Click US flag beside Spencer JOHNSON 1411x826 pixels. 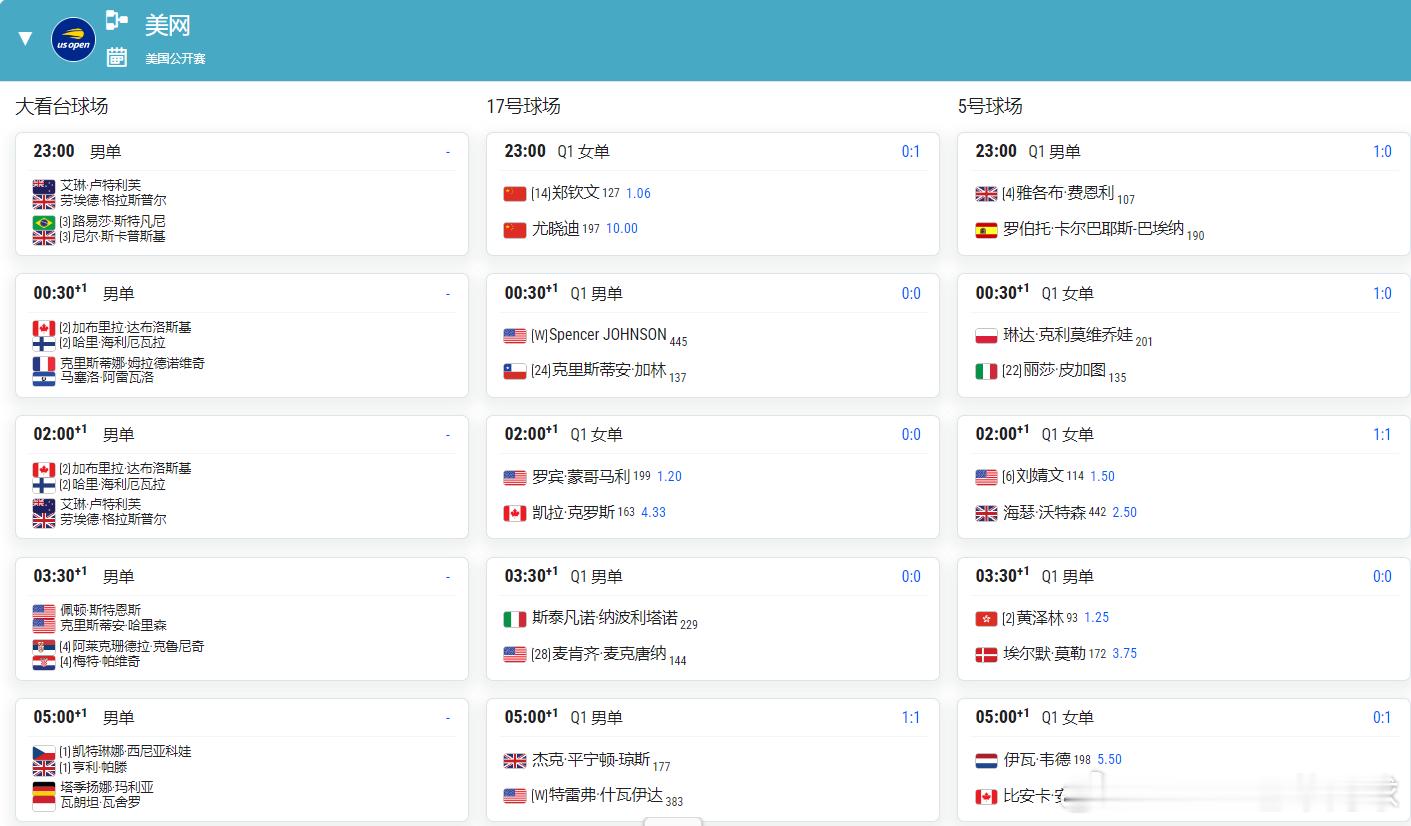[x=515, y=336]
